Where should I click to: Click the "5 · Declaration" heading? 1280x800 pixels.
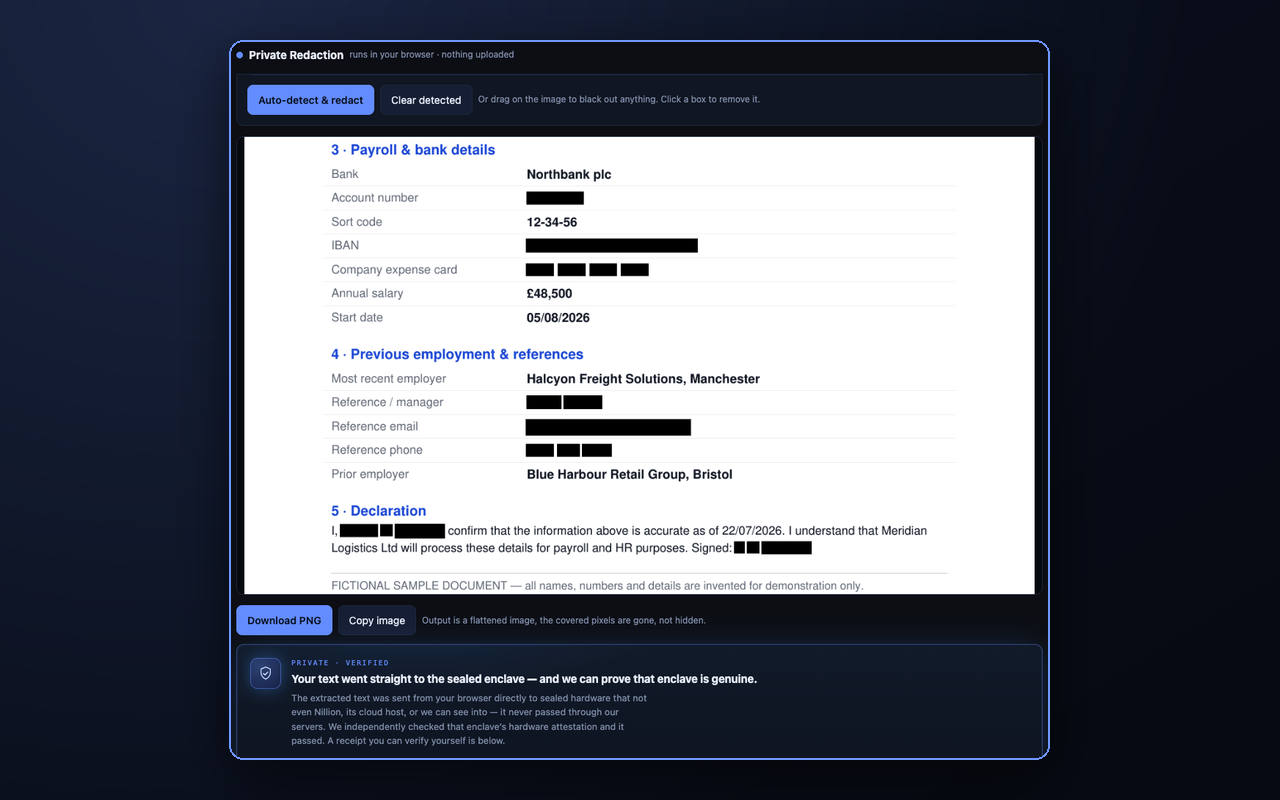tap(379, 511)
